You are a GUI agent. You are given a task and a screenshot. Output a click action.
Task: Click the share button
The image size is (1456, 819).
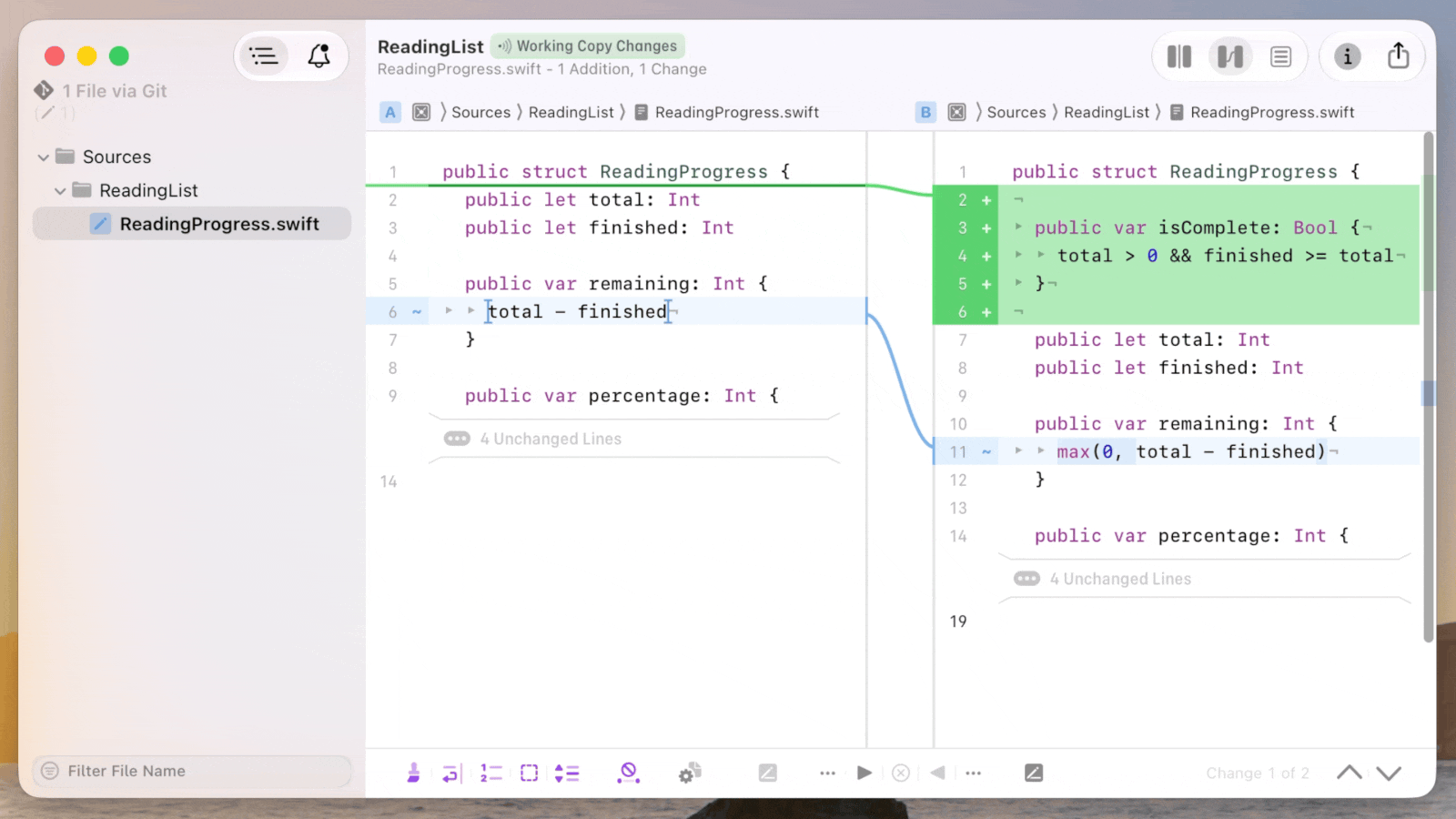click(1399, 56)
